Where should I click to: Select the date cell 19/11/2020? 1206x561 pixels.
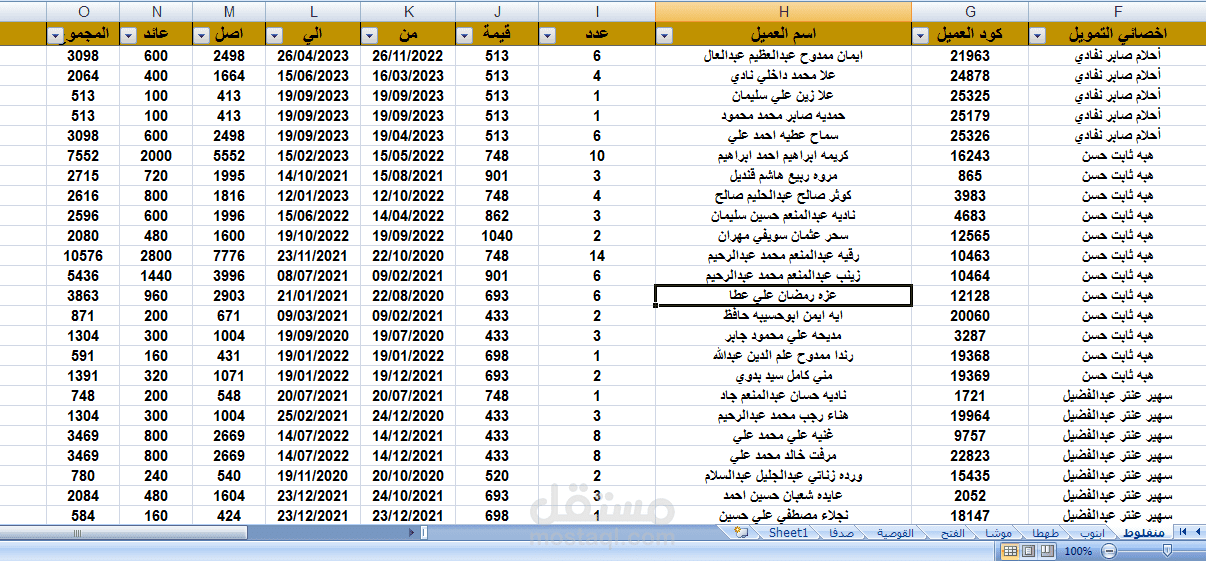(314, 476)
